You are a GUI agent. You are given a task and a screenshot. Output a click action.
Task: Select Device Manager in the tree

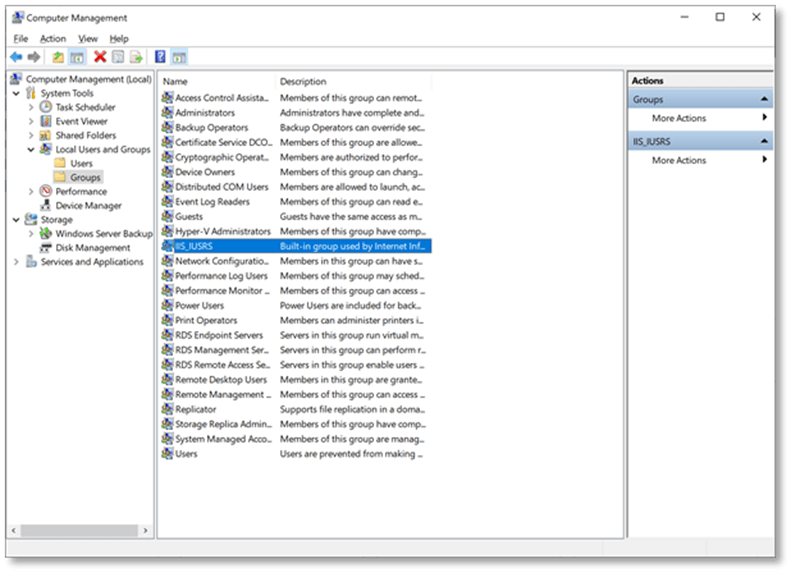pos(88,206)
